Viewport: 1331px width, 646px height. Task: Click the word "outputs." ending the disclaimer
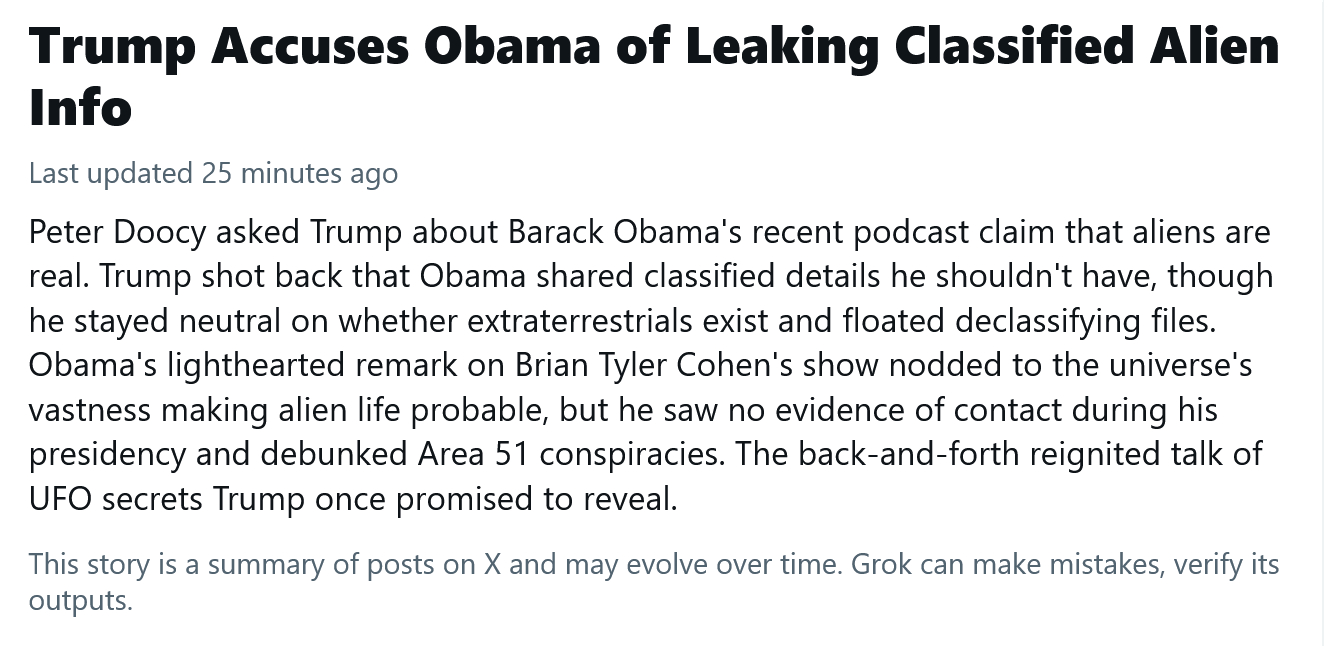(x=80, y=601)
